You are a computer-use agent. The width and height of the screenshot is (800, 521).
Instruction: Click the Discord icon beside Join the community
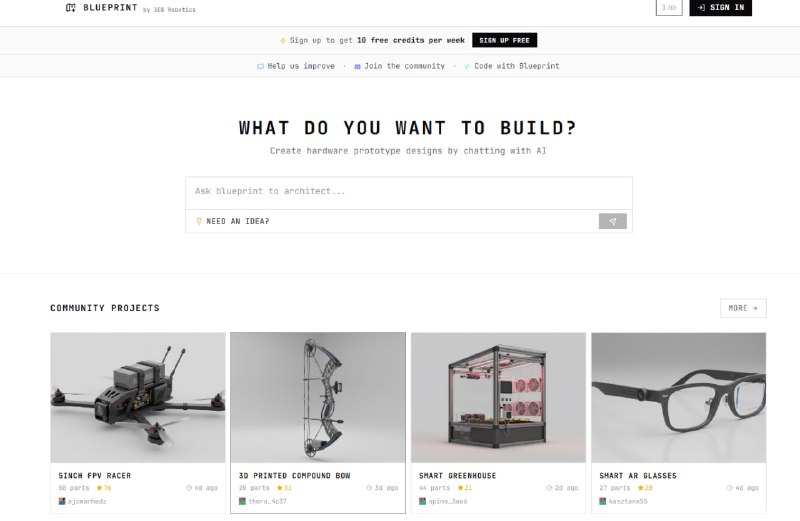[357, 66]
